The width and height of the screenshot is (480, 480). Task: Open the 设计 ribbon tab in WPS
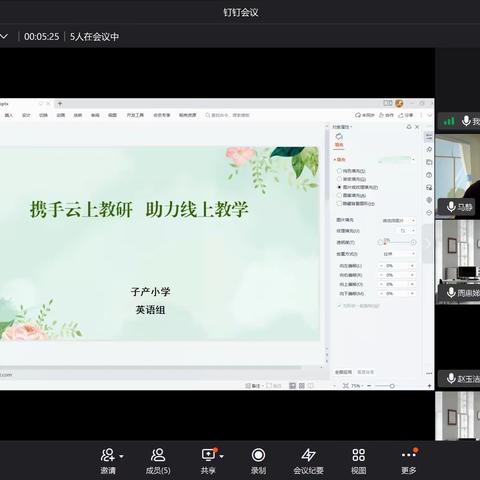[26, 115]
